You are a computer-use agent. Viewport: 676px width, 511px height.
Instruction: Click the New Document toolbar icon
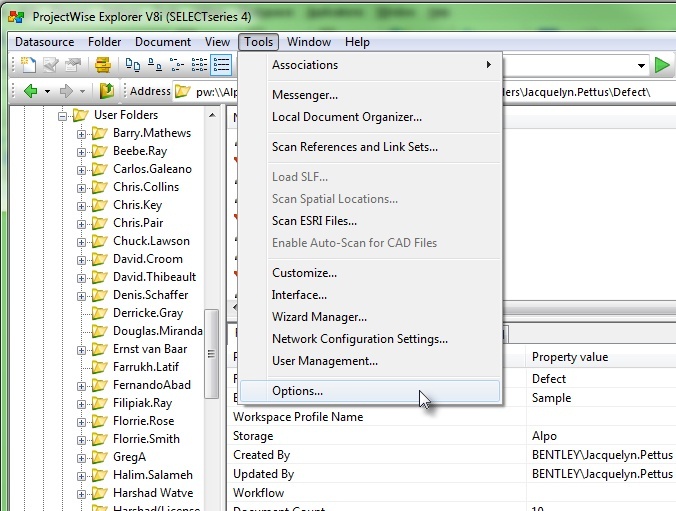28,65
